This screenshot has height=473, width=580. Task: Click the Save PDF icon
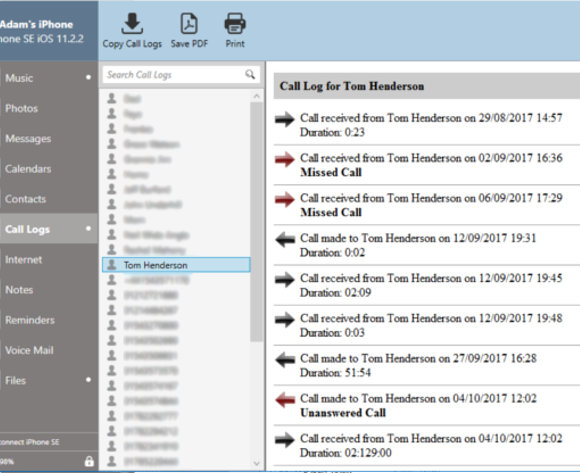point(189,24)
